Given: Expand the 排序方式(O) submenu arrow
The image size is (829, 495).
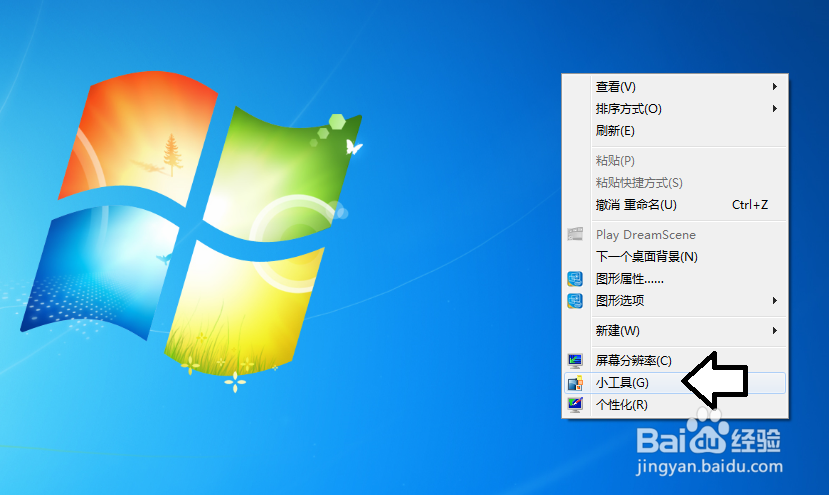Looking at the screenshot, I should click(775, 108).
